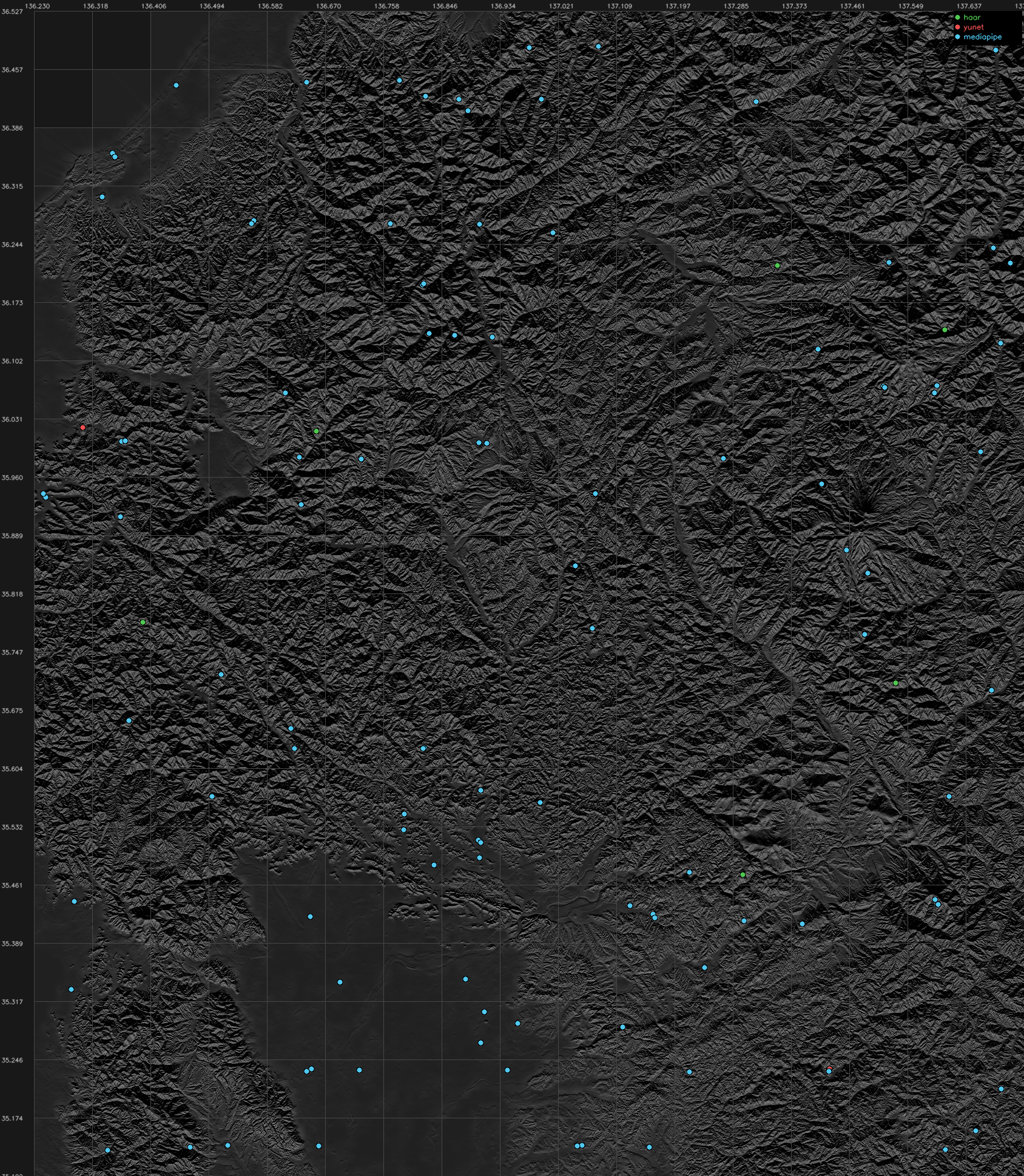Click the blue mediapipe legend marker

tap(958, 37)
